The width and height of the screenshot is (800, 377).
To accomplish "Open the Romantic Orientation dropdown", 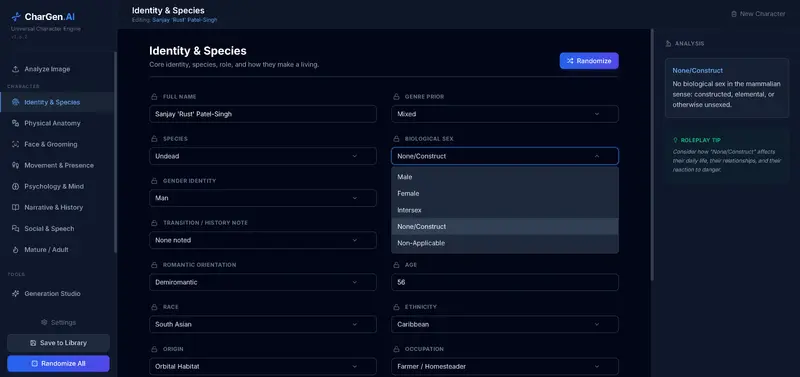I will pyautogui.click(x=263, y=282).
